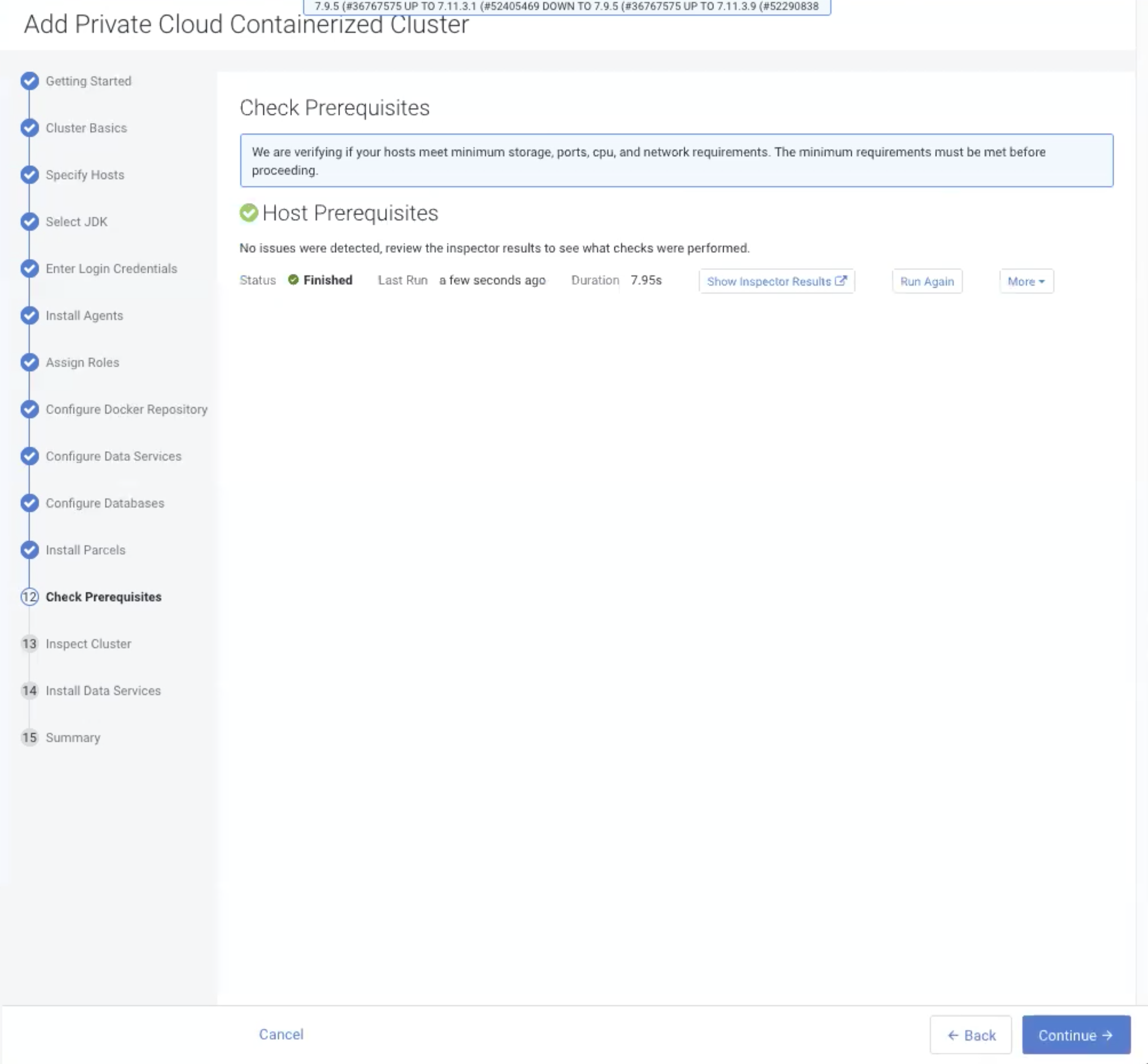Click the Select JDK step checkmark icon
This screenshot has width=1148, height=1064.
30,221
